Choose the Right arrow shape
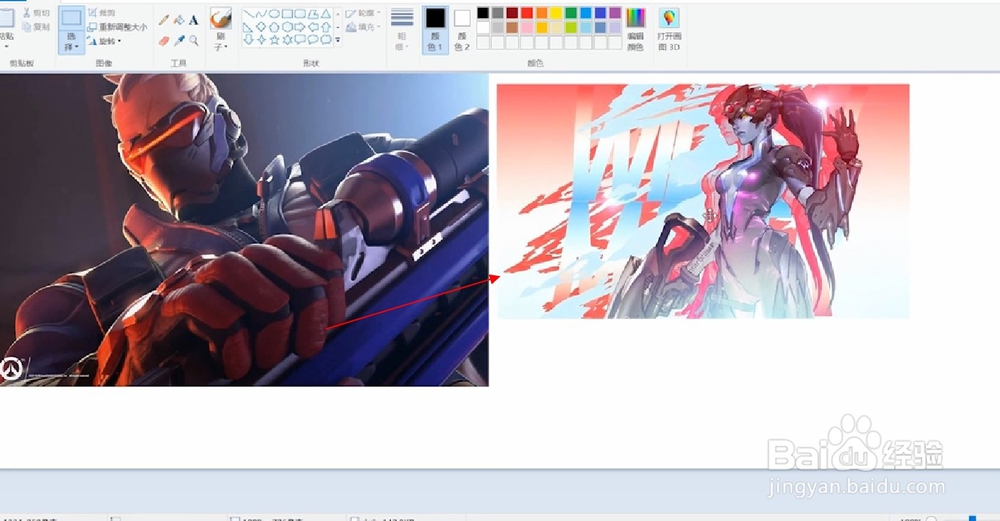The image size is (1000, 521). (x=300, y=27)
